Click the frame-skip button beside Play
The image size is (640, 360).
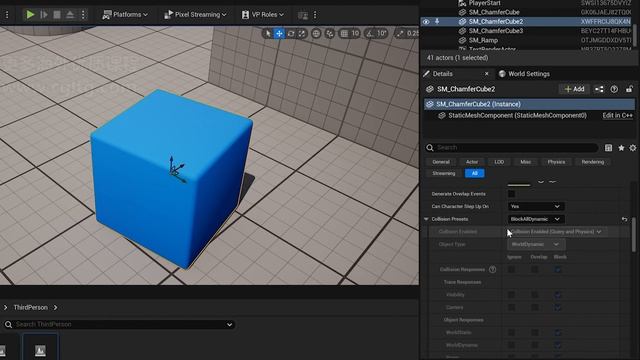[x=44, y=15]
